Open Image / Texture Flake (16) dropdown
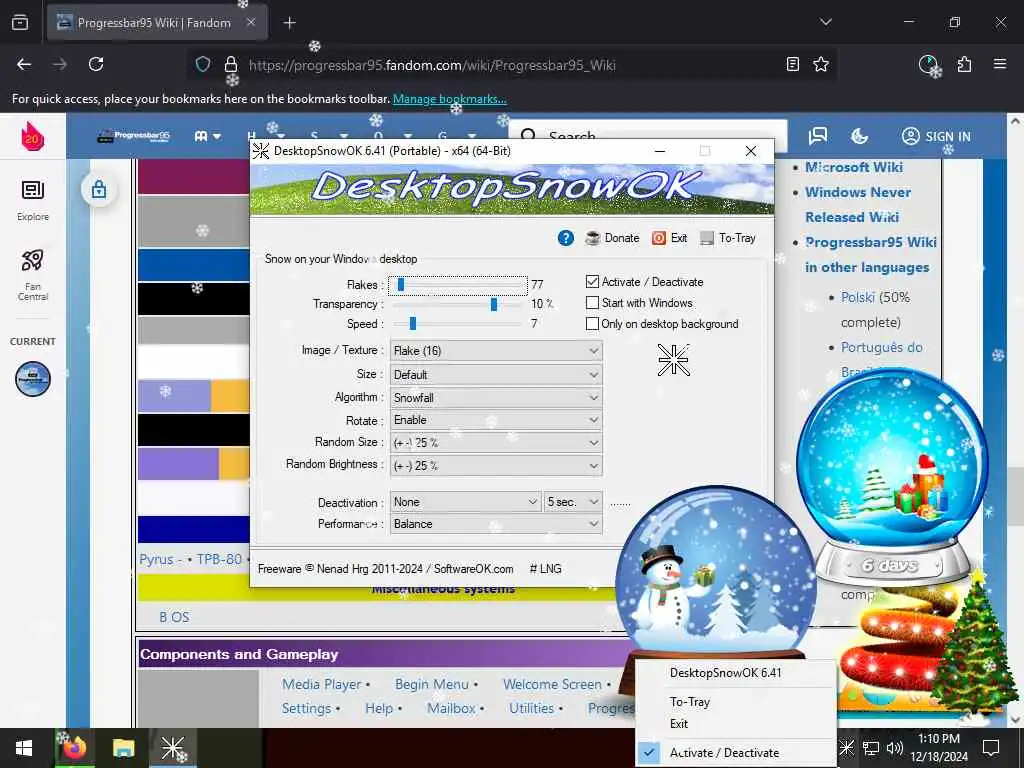The height and width of the screenshot is (768, 1024). pos(496,351)
